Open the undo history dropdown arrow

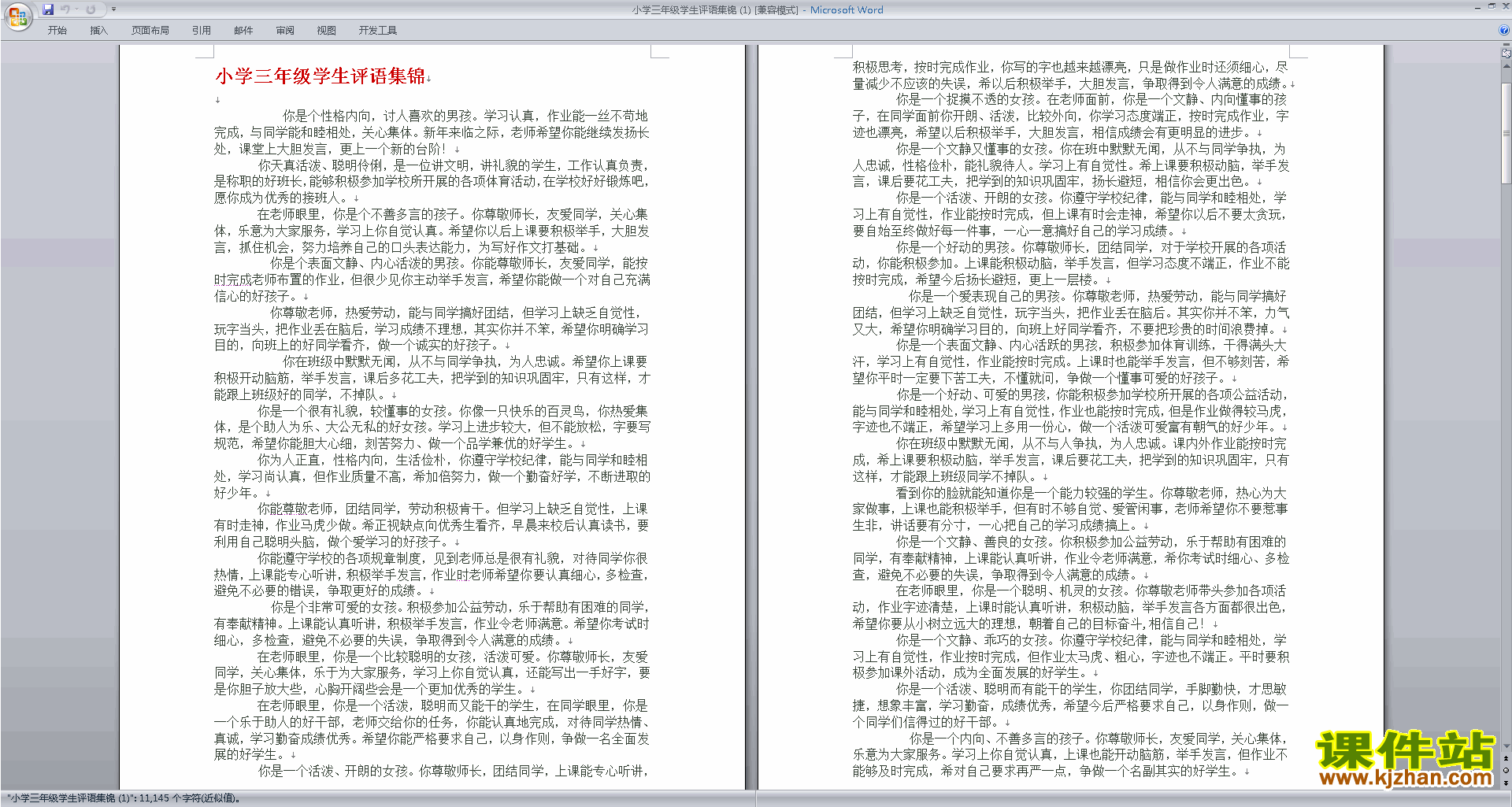(76, 9)
